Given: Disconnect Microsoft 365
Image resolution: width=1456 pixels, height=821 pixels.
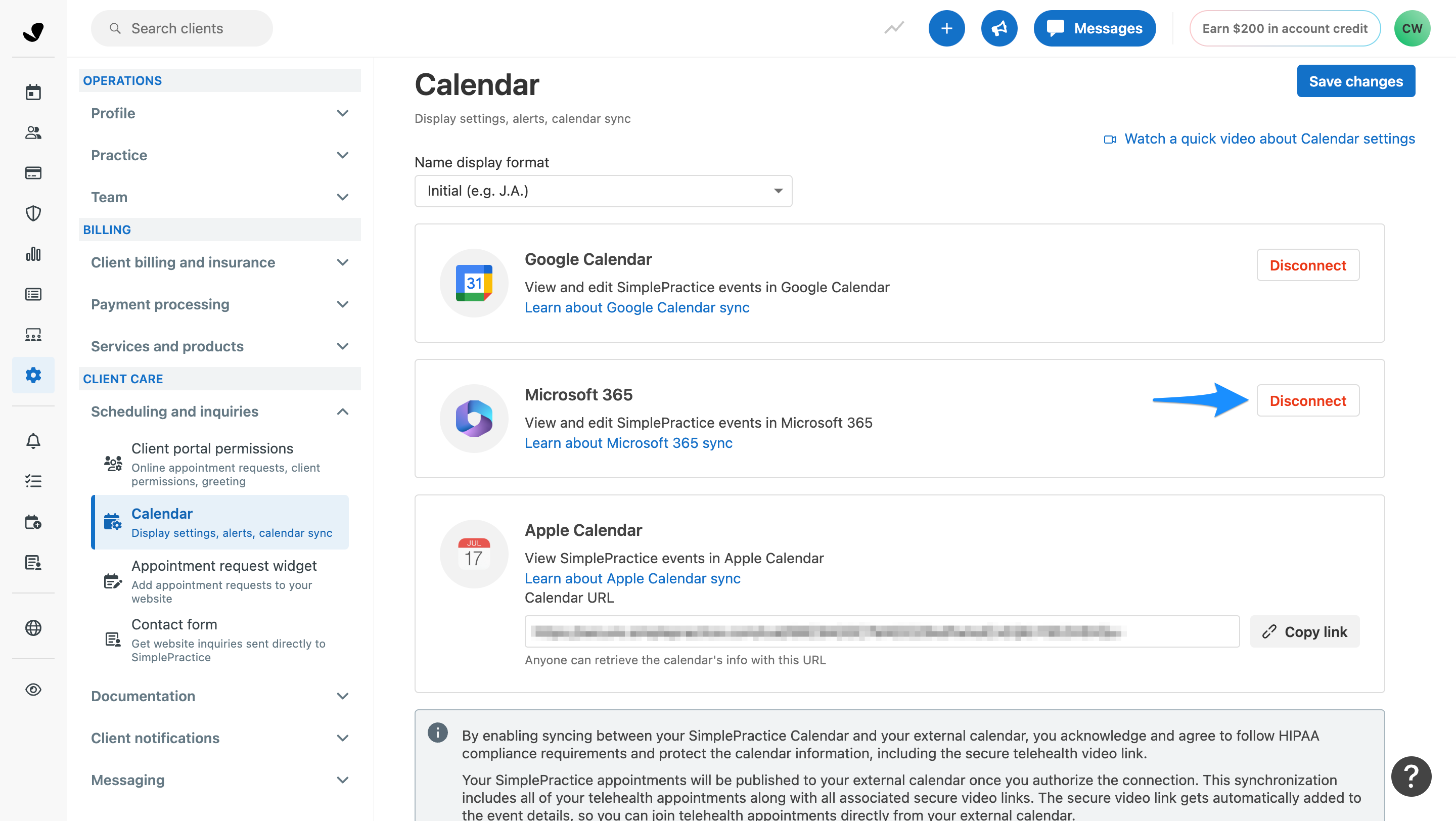Looking at the screenshot, I should (1307, 400).
